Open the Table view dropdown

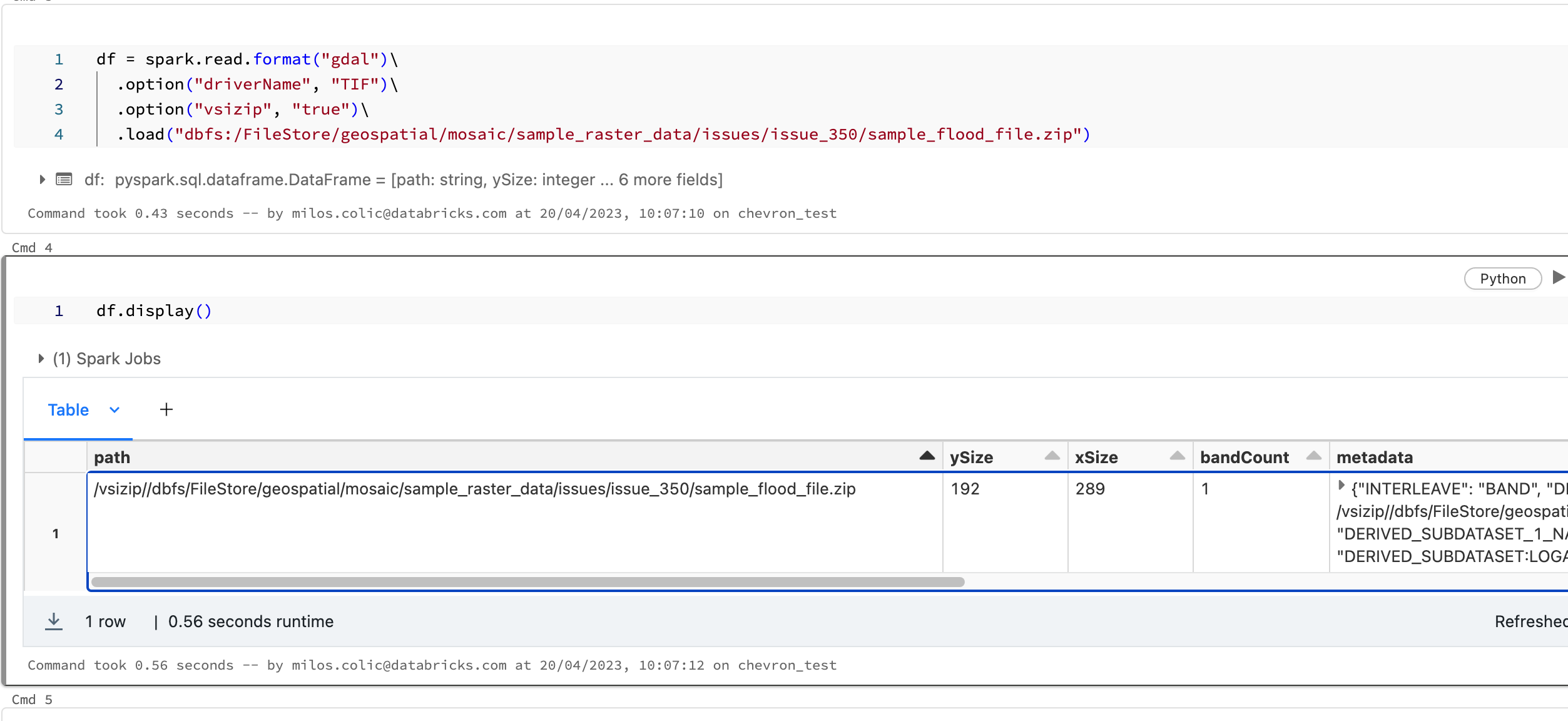[115, 410]
